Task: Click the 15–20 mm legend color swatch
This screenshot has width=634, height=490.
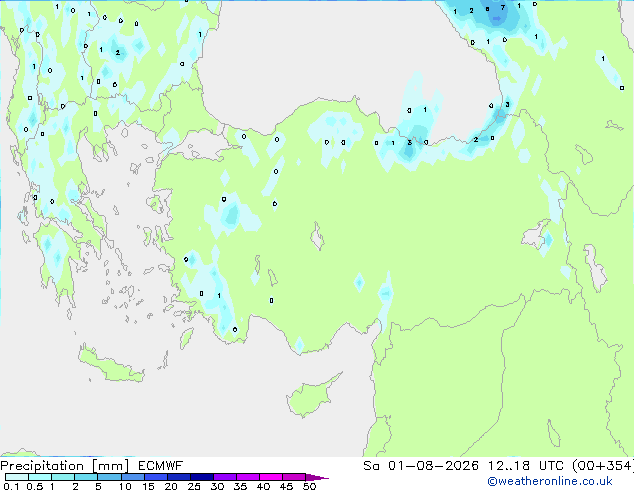Action: [155, 477]
